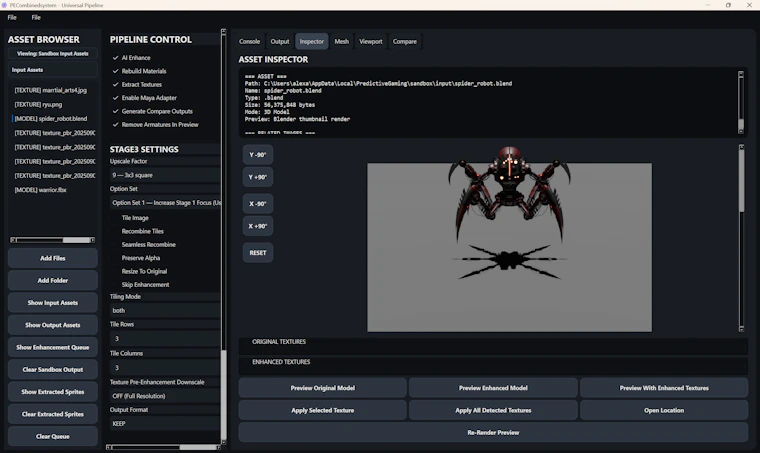Switch to the Output tab
760x453 pixels.
click(x=280, y=42)
